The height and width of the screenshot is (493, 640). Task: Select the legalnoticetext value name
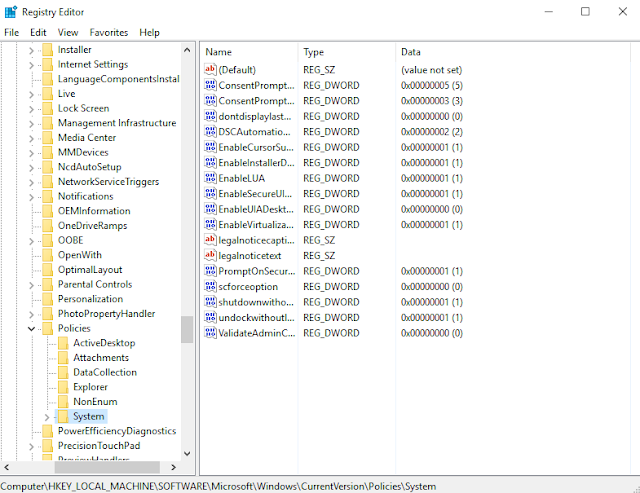pos(250,256)
